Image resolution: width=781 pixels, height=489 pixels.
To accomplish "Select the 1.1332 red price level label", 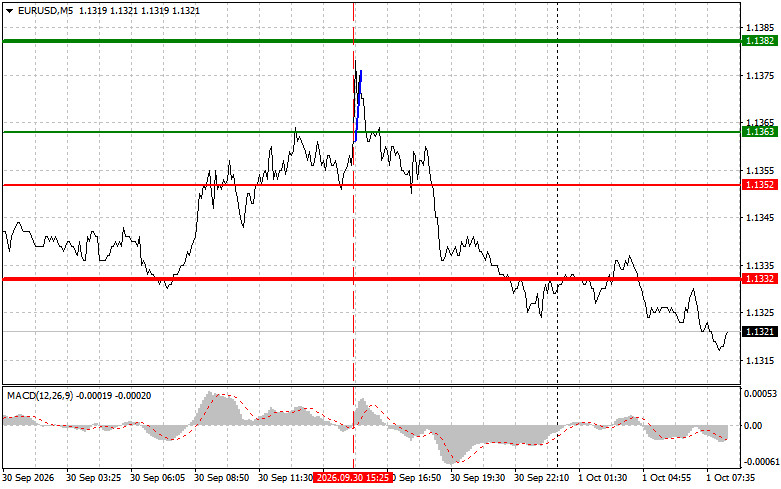I will pyautogui.click(x=760, y=279).
